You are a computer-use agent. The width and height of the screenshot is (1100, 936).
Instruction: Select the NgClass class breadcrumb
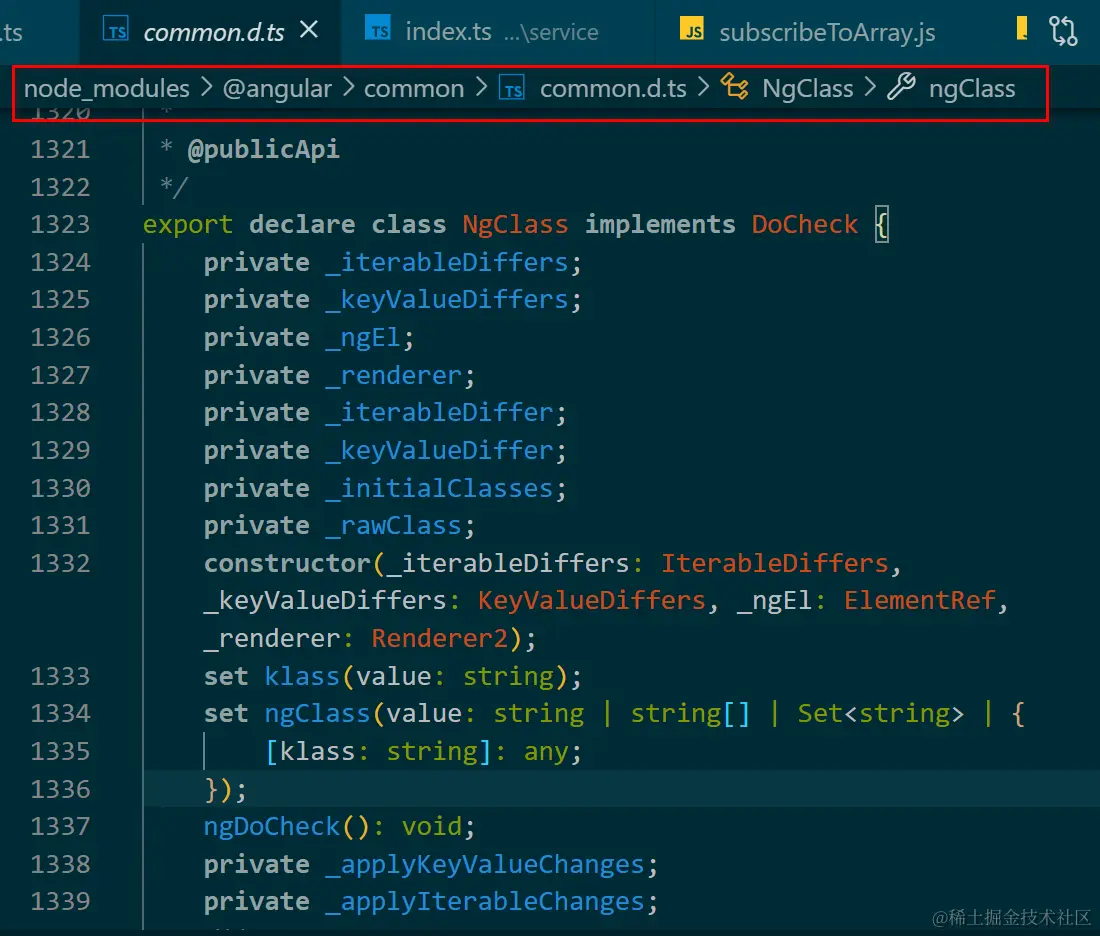point(807,89)
